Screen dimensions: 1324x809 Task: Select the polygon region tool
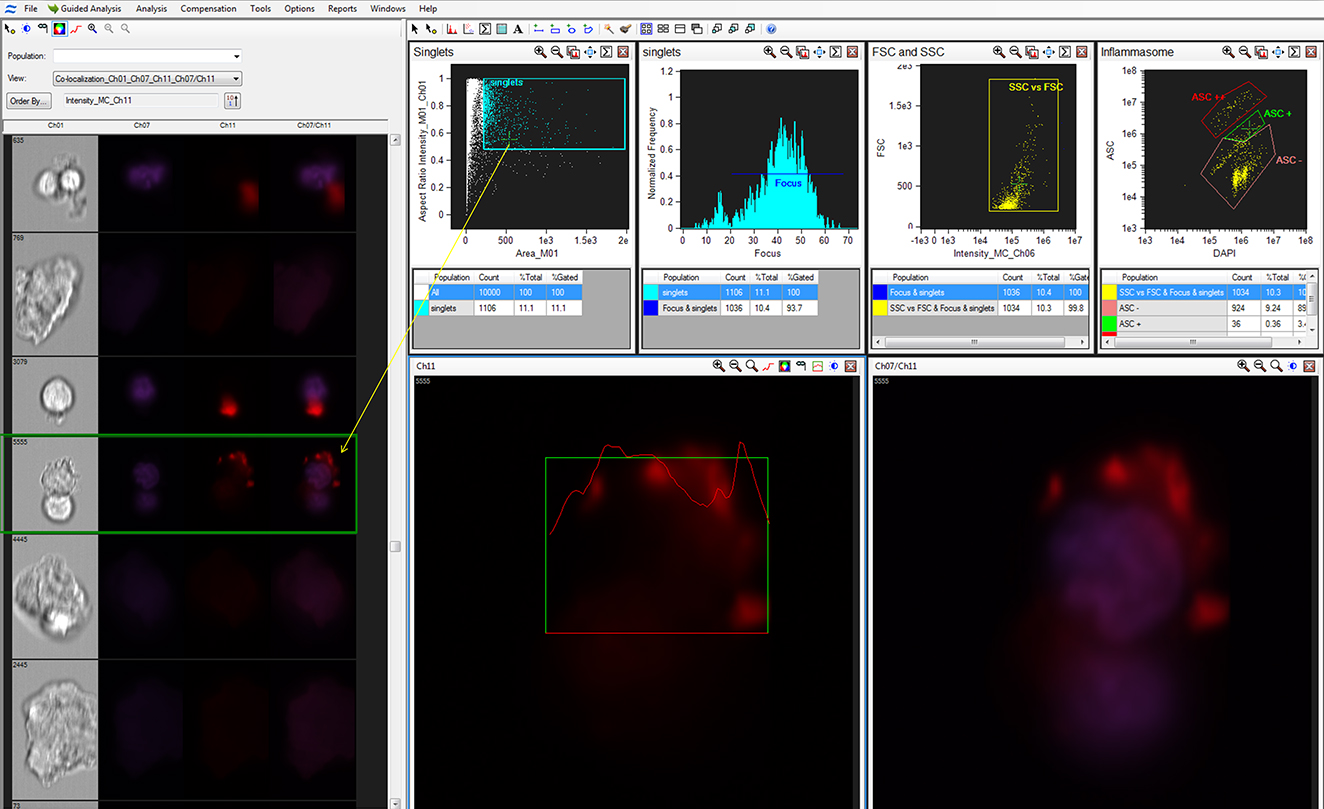tap(588, 29)
